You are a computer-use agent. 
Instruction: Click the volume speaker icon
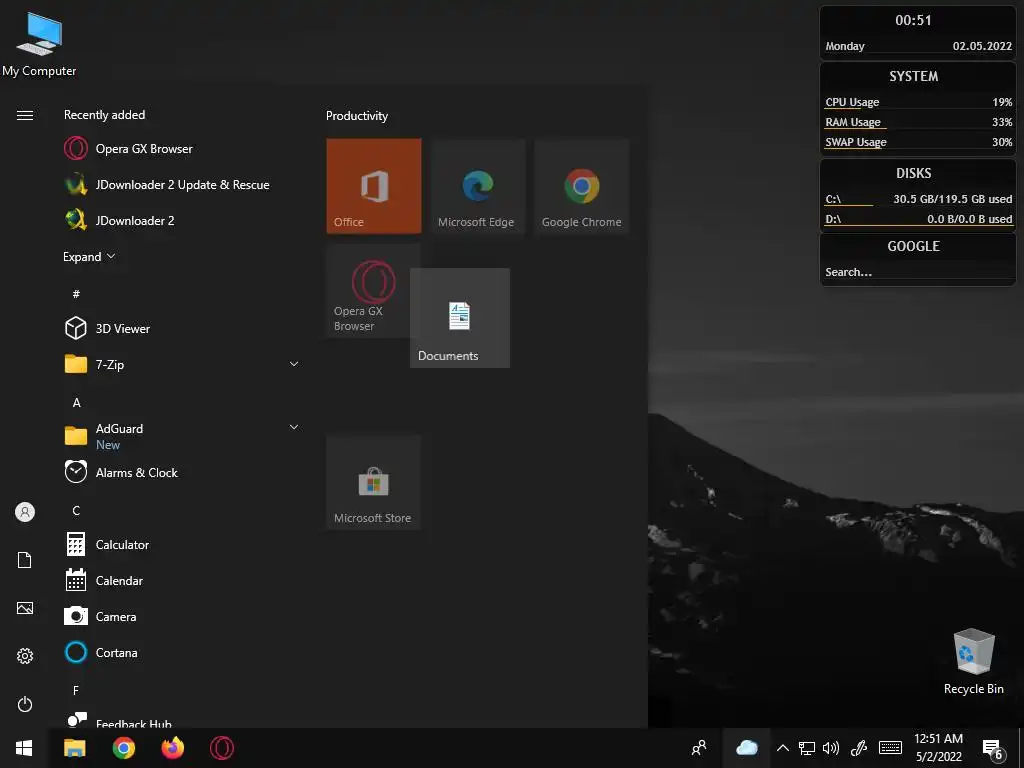(831, 748)
